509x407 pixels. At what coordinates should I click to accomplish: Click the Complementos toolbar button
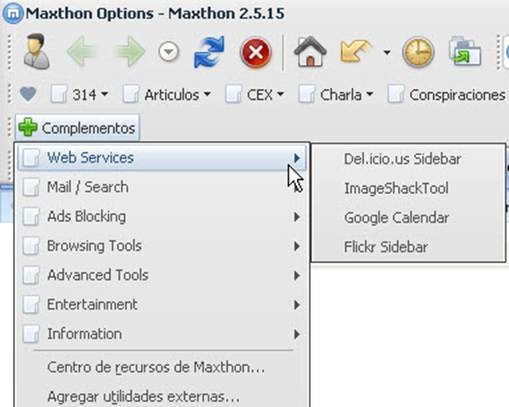point(77,128)
